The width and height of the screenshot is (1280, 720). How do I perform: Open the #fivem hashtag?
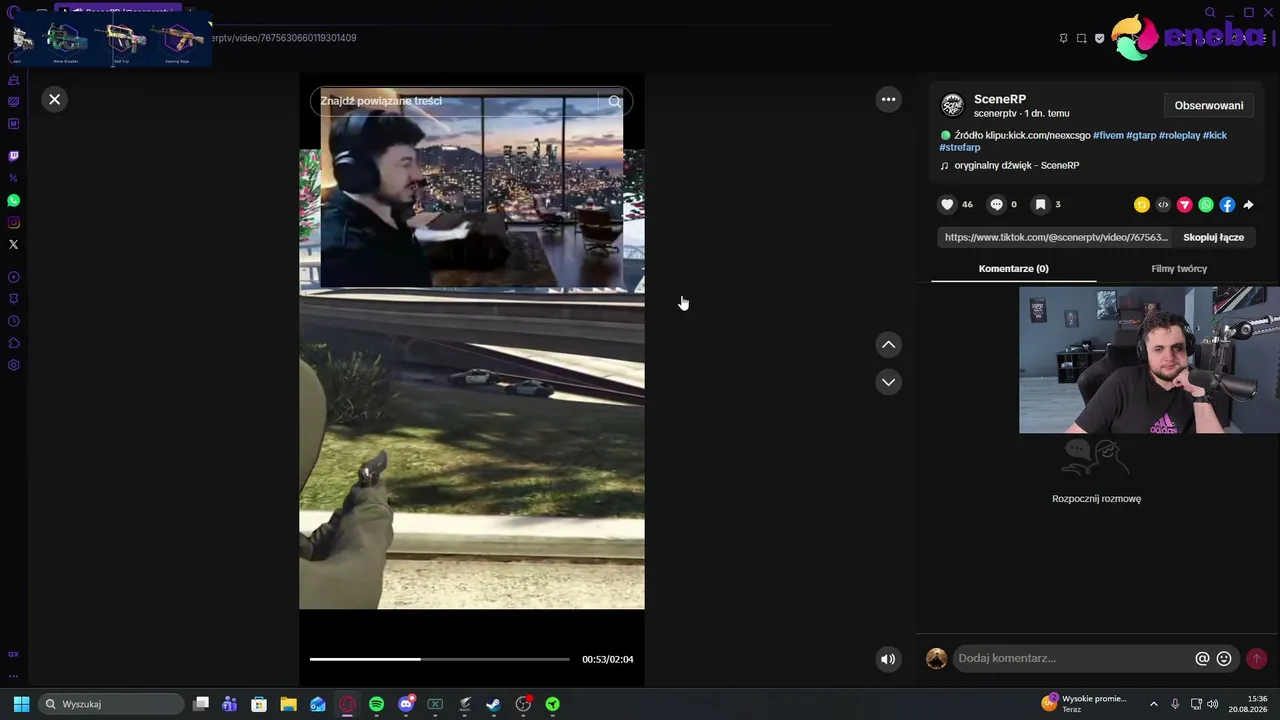[x=1108, y=135]
